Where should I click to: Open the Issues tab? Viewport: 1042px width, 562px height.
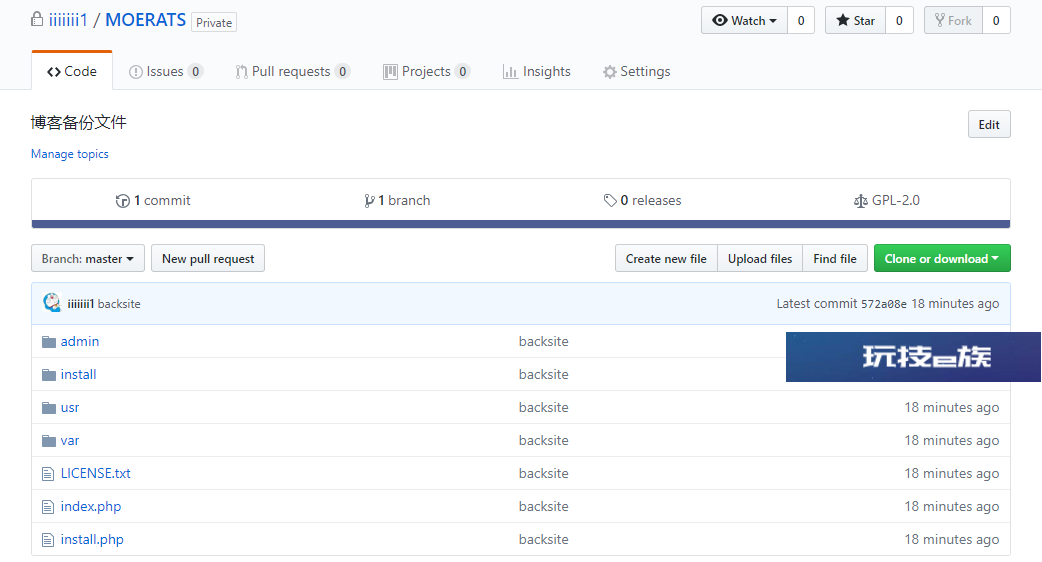tap(165, 71)
